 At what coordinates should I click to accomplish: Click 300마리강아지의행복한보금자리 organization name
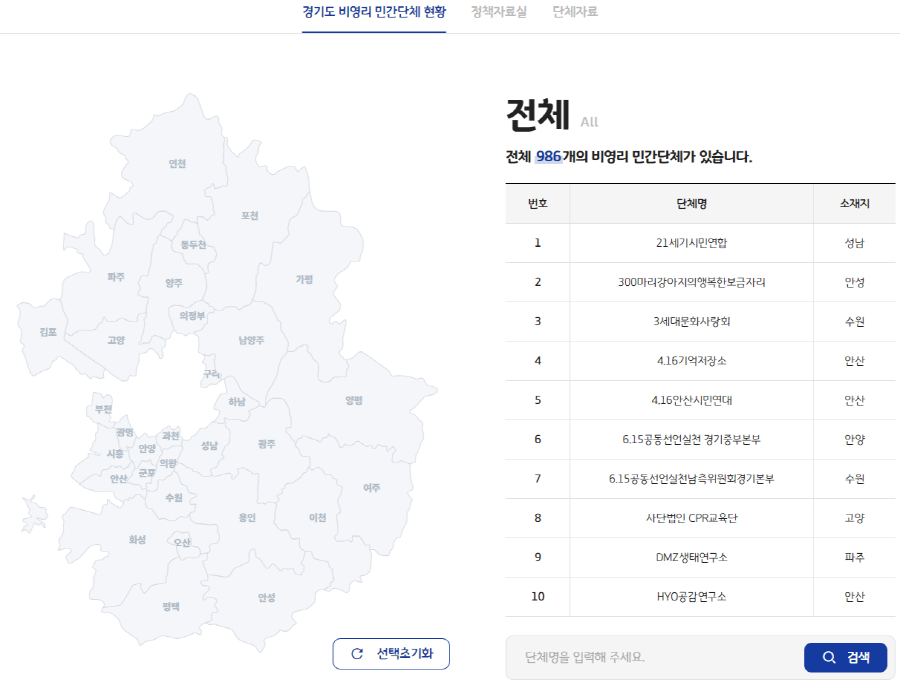pos(691,282)
